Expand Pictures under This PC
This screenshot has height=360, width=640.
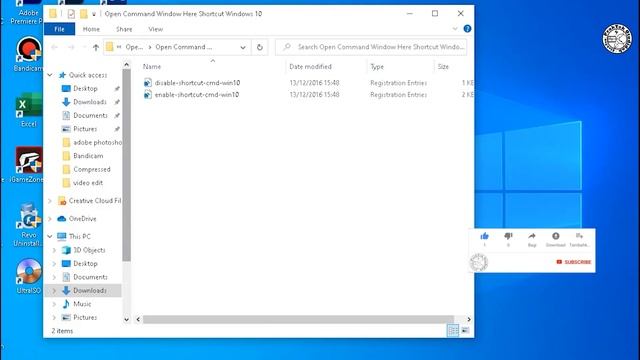(x=54, y=318)
